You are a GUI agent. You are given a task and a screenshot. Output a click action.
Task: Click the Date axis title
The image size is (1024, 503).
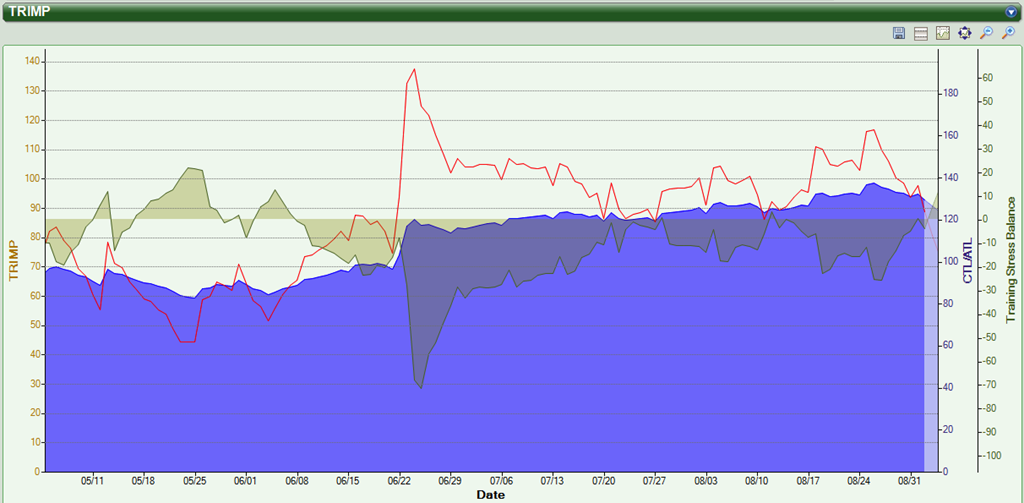pos(490,495)
